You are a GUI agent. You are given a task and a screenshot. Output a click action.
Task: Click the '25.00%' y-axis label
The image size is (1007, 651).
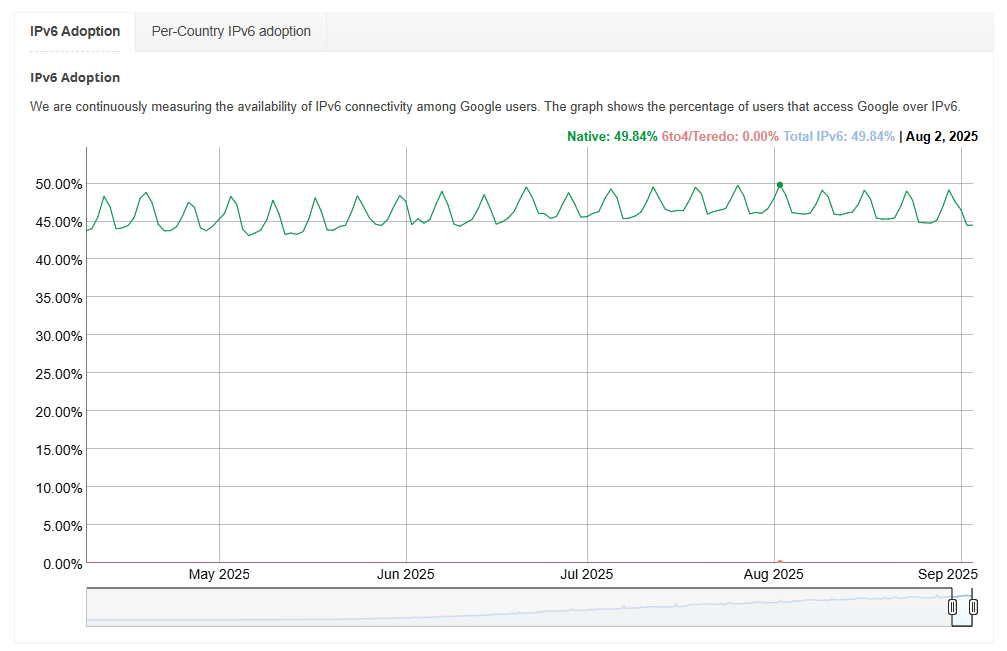pyautogui.click(x=59, y=374)
